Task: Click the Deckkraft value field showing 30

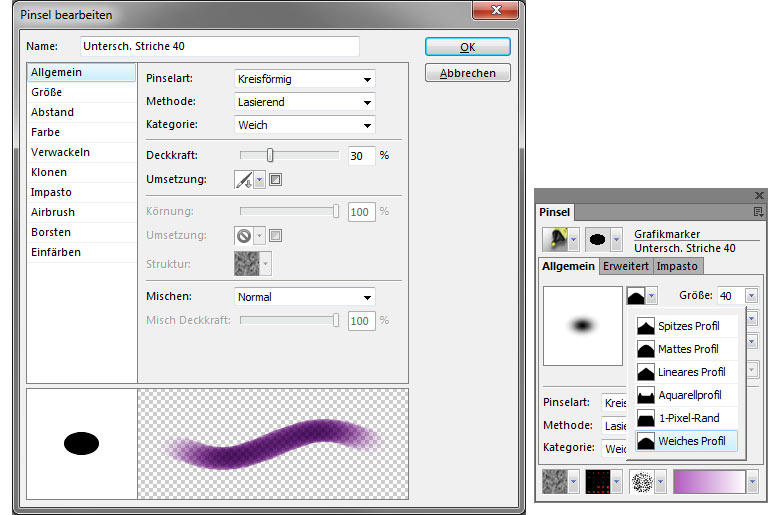Action: click(x=361, y=156)
